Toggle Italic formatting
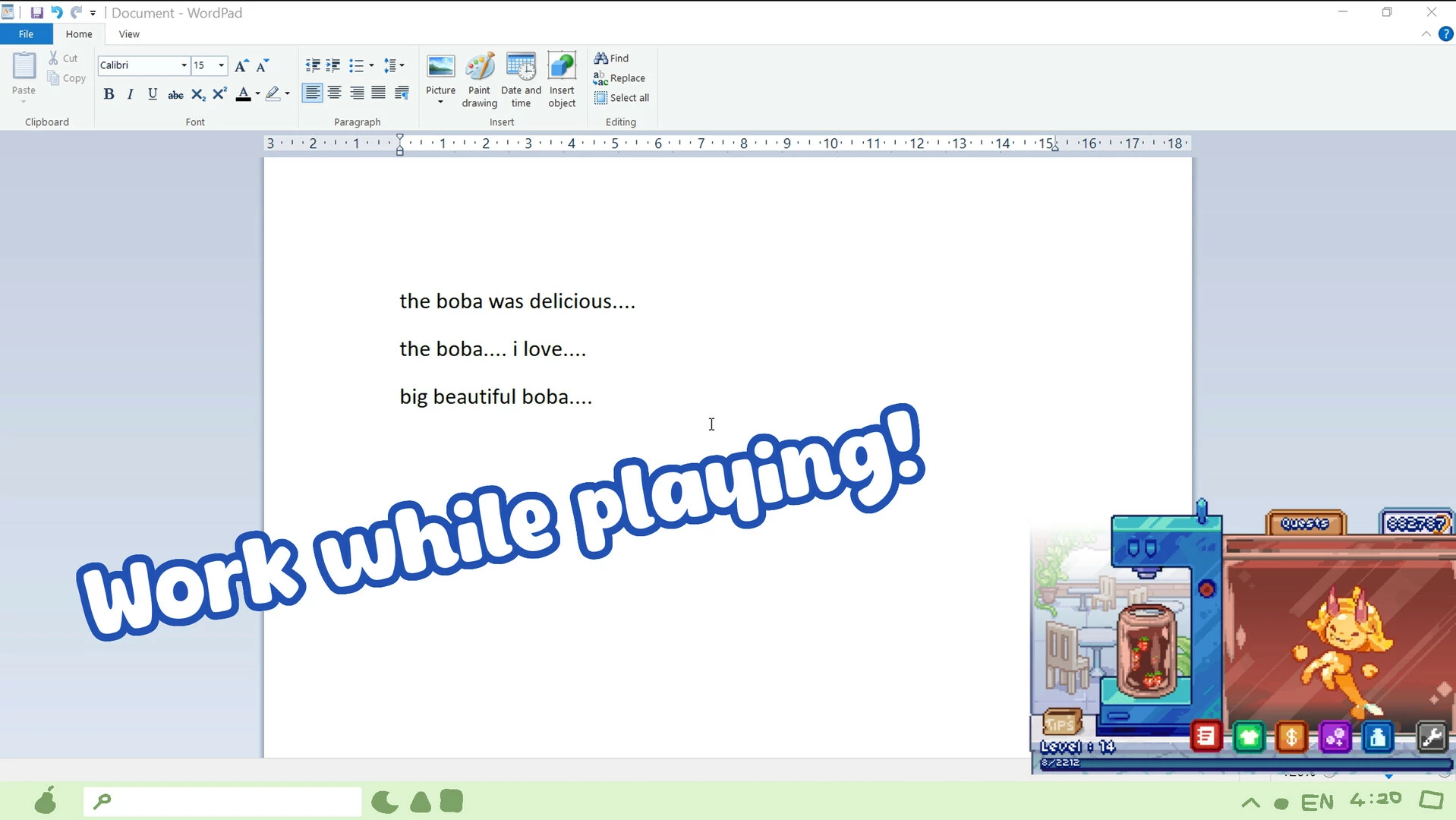This screenshot has width=1456, height=820. 131,94
